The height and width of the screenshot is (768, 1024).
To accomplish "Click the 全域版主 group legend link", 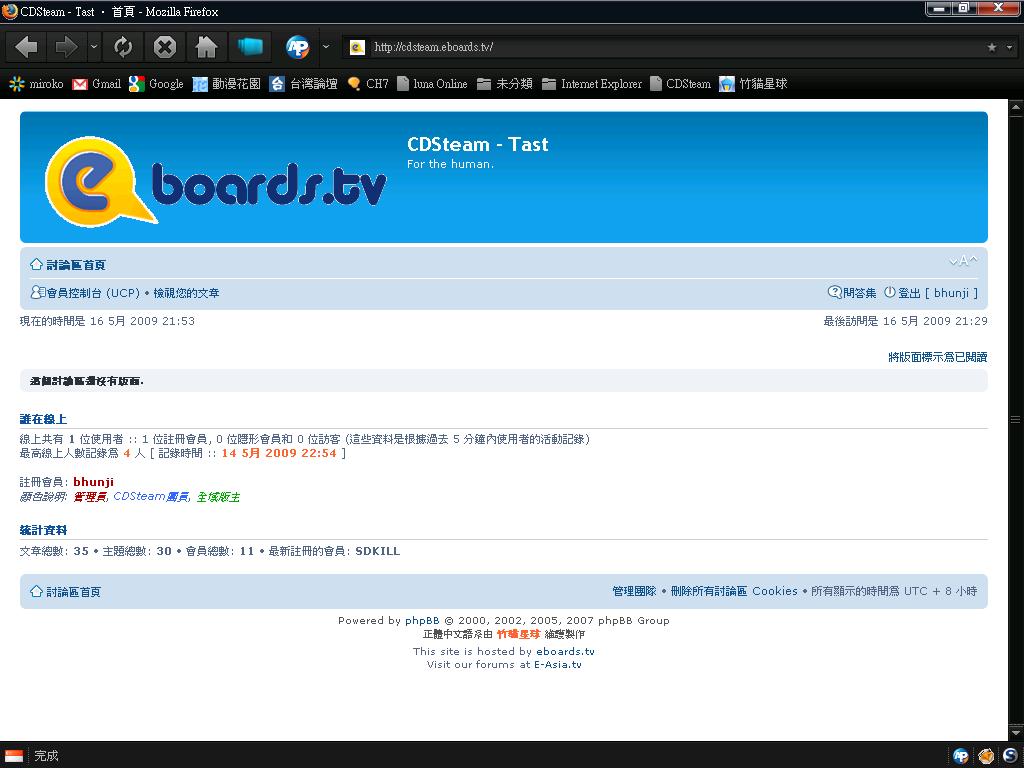I will 218,497.
